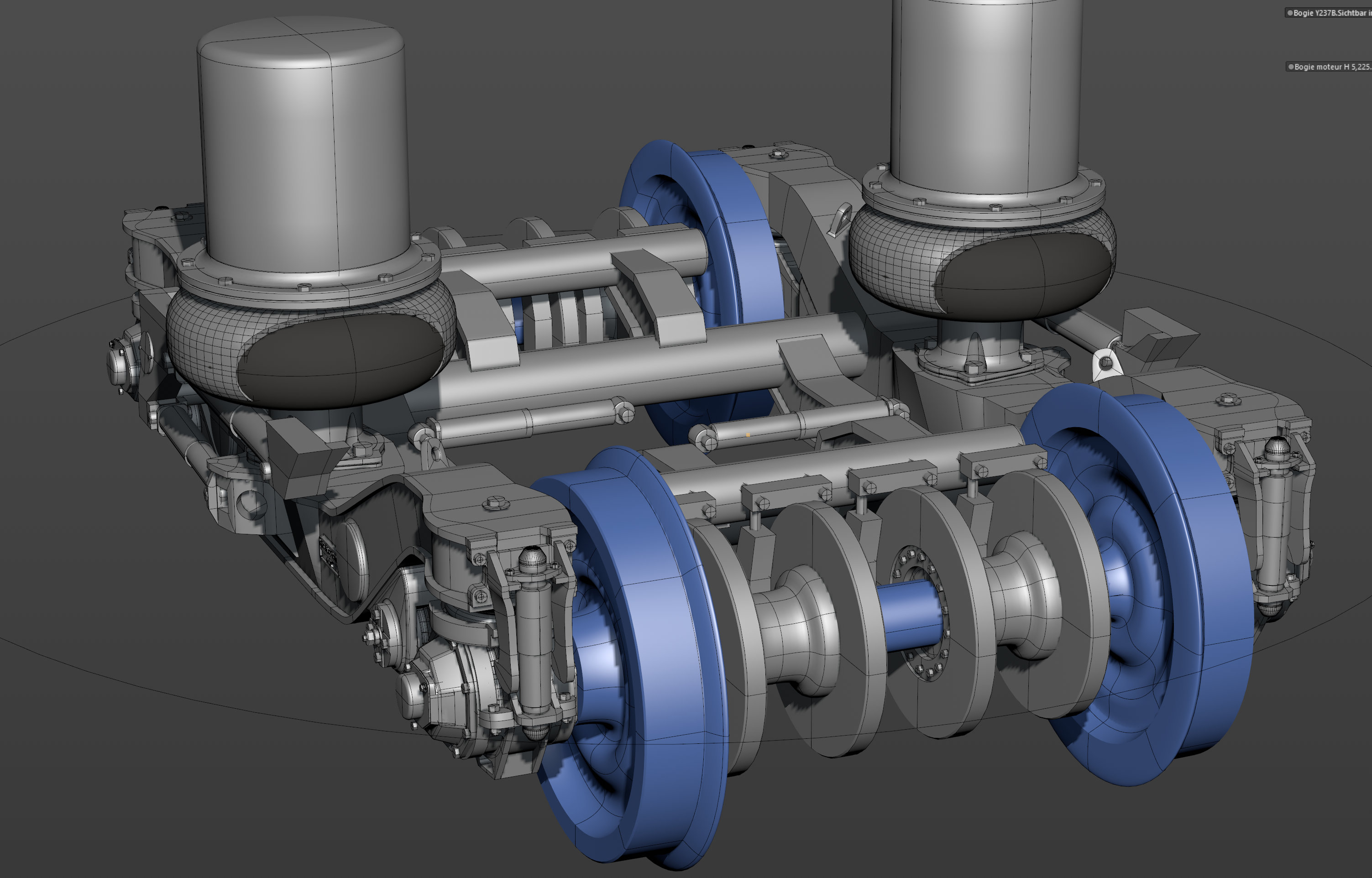Click the dot on Bogie moteur tag
The width and height of the screenshot is (1372, 878).
pyautogui.click(x=1291, y=67)
